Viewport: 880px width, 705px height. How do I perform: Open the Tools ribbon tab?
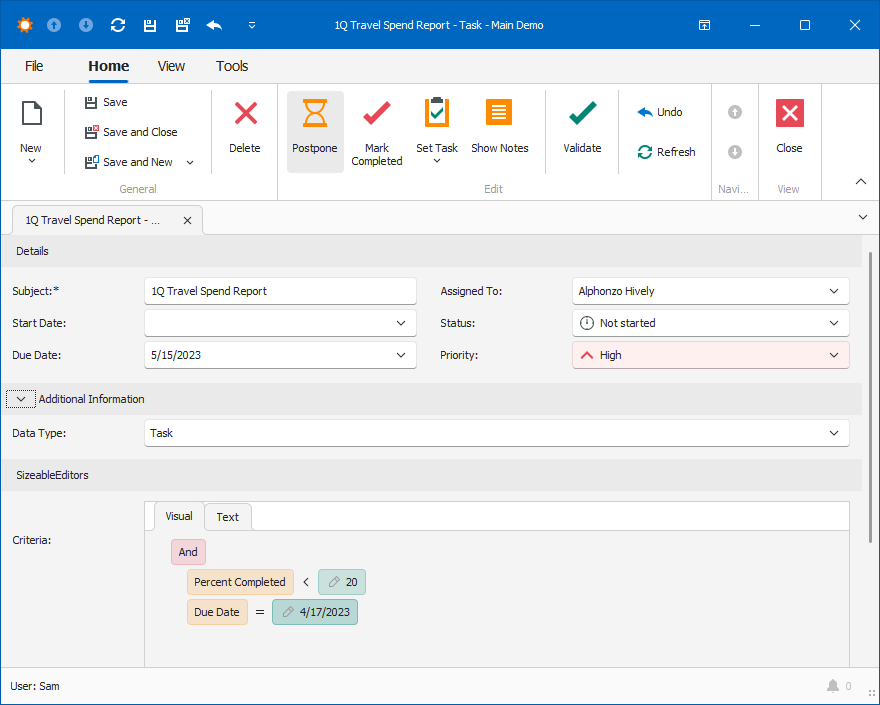231,66
